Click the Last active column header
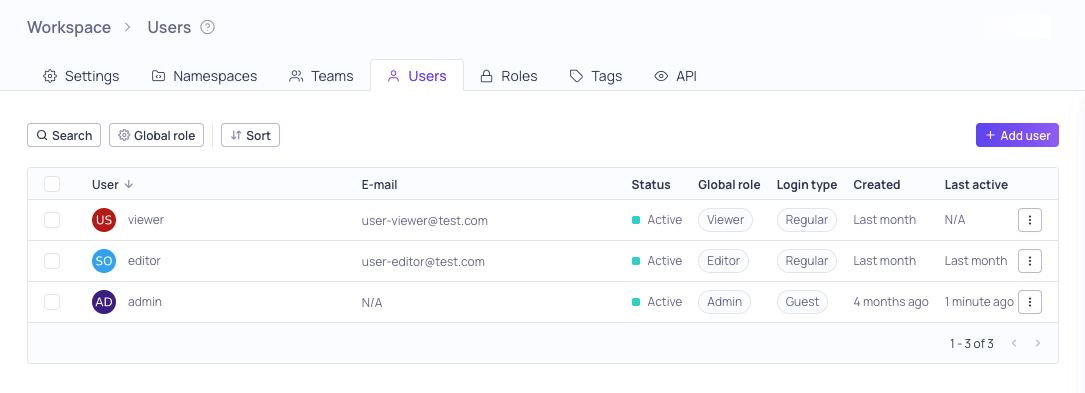Viewport: 1085px width, 393px height. click(976, 185)
